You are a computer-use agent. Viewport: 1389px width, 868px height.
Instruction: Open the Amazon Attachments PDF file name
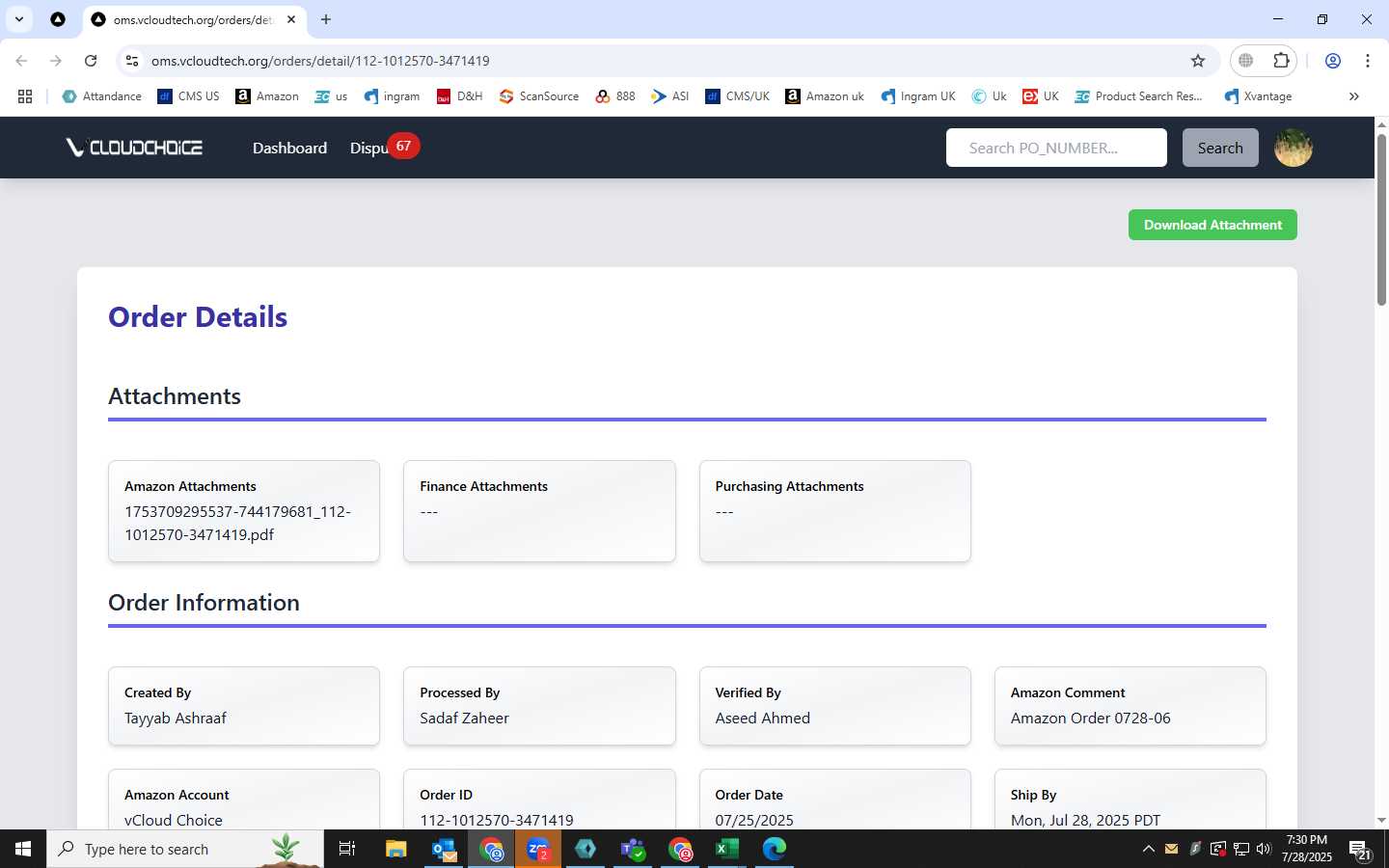click(x=237, y=523)
